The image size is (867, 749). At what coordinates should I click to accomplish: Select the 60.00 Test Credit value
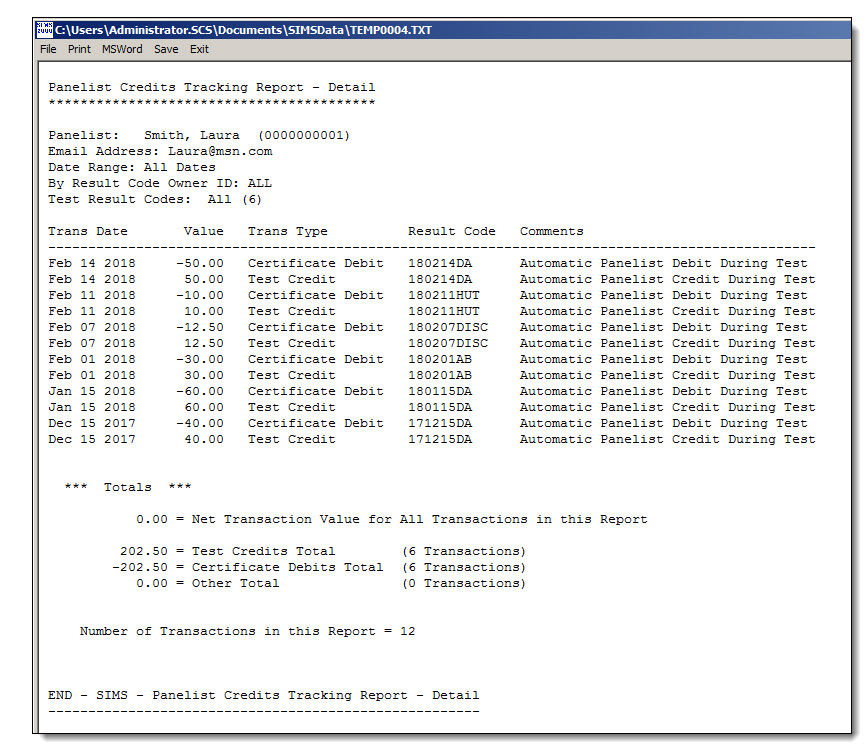(204, 408)
